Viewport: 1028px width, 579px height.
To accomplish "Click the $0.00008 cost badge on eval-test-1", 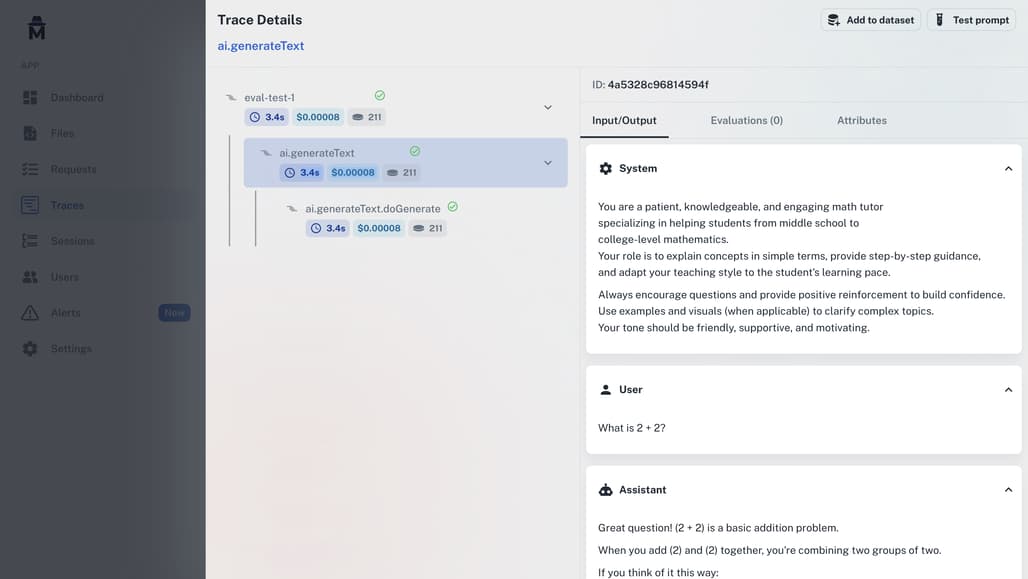I will click(318, 117).
